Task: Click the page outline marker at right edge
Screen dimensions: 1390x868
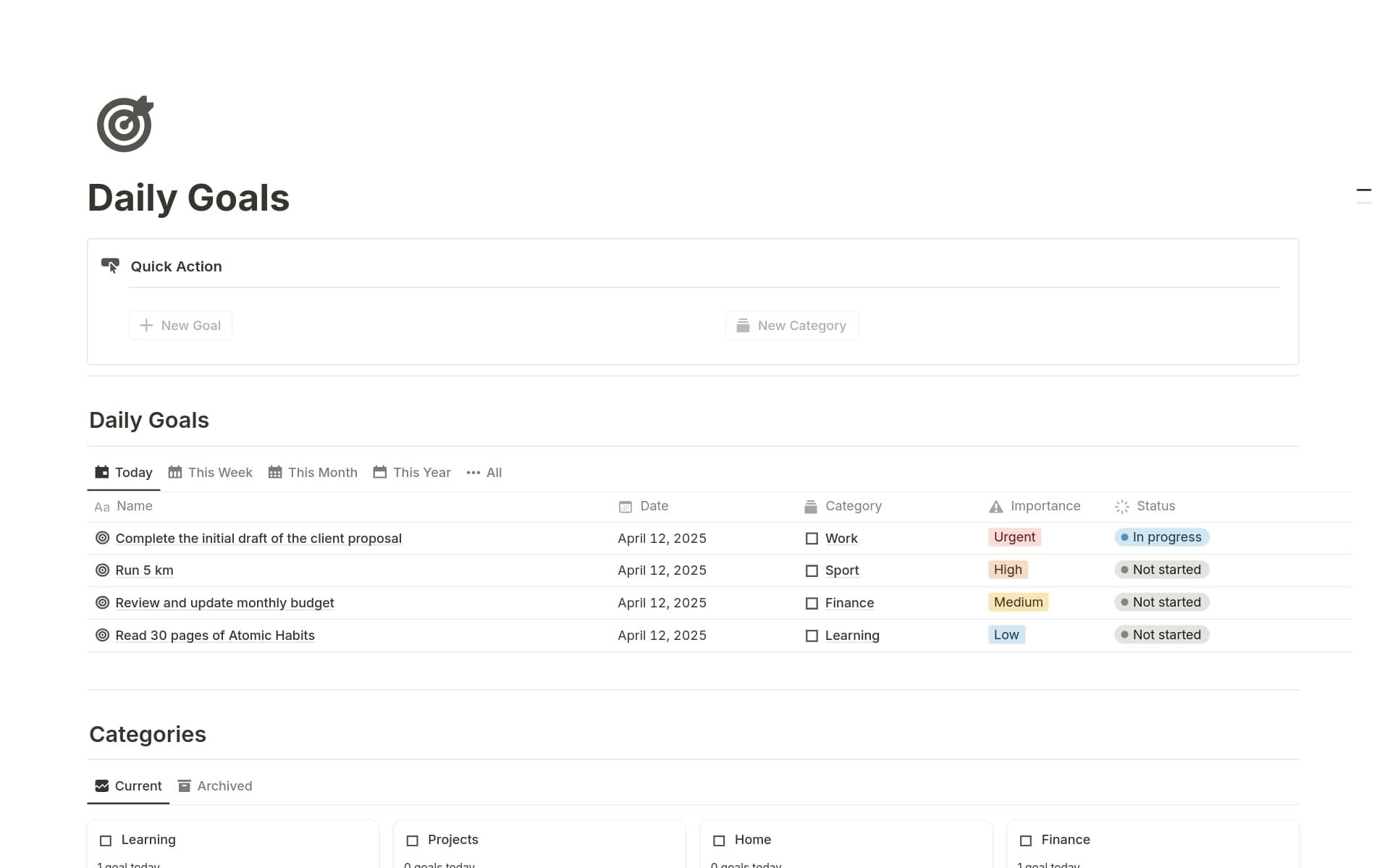Action: 1363,191
